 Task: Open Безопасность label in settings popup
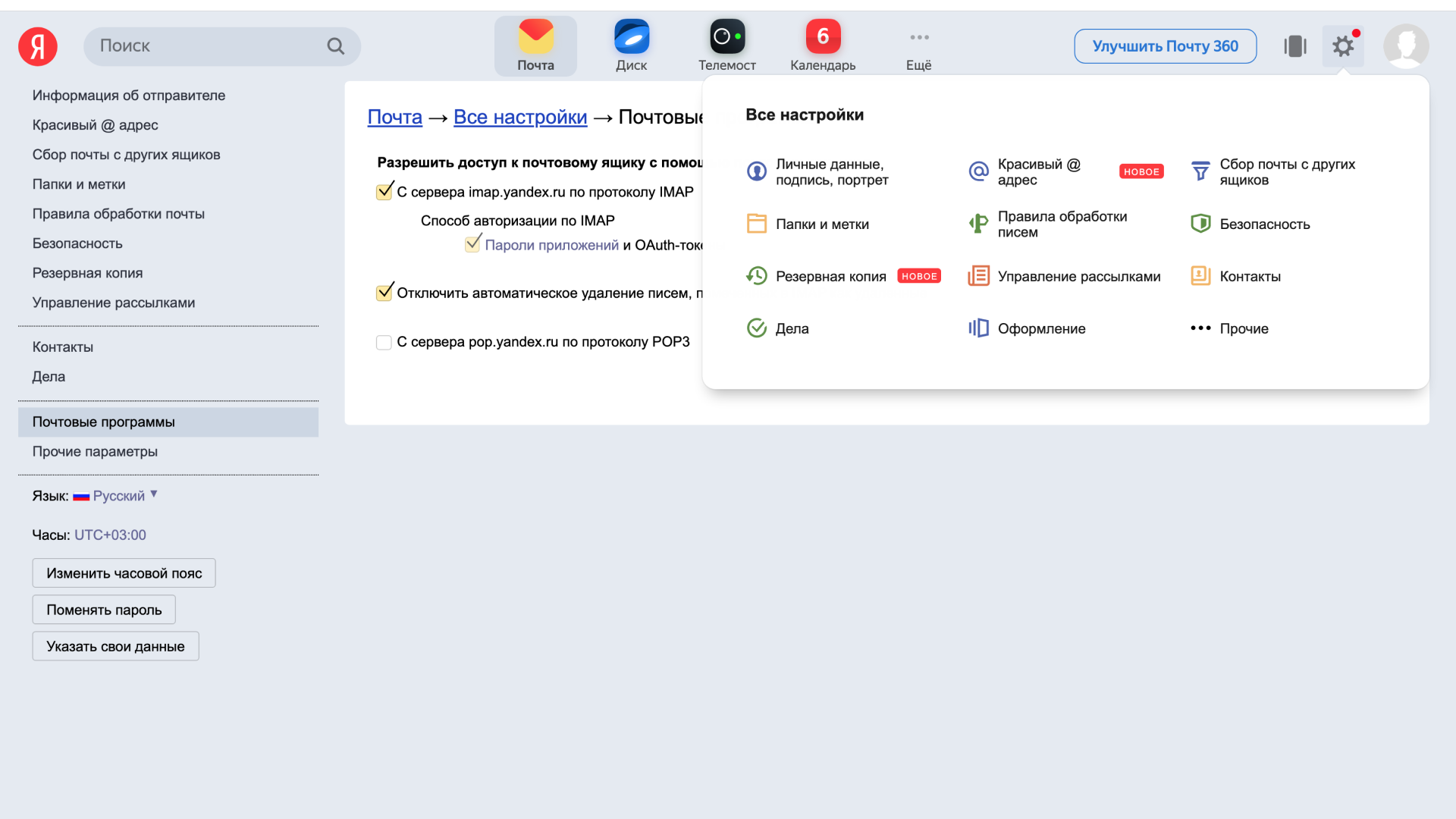pos(1265,224)
